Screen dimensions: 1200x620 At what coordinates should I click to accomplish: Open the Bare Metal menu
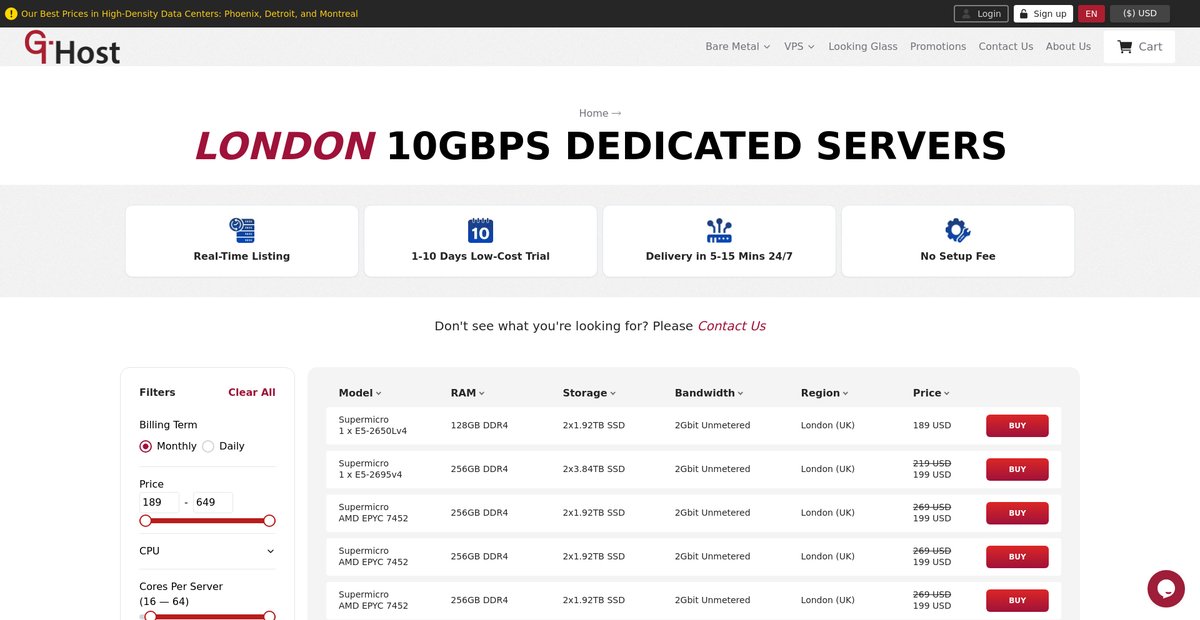pos(738,47)
